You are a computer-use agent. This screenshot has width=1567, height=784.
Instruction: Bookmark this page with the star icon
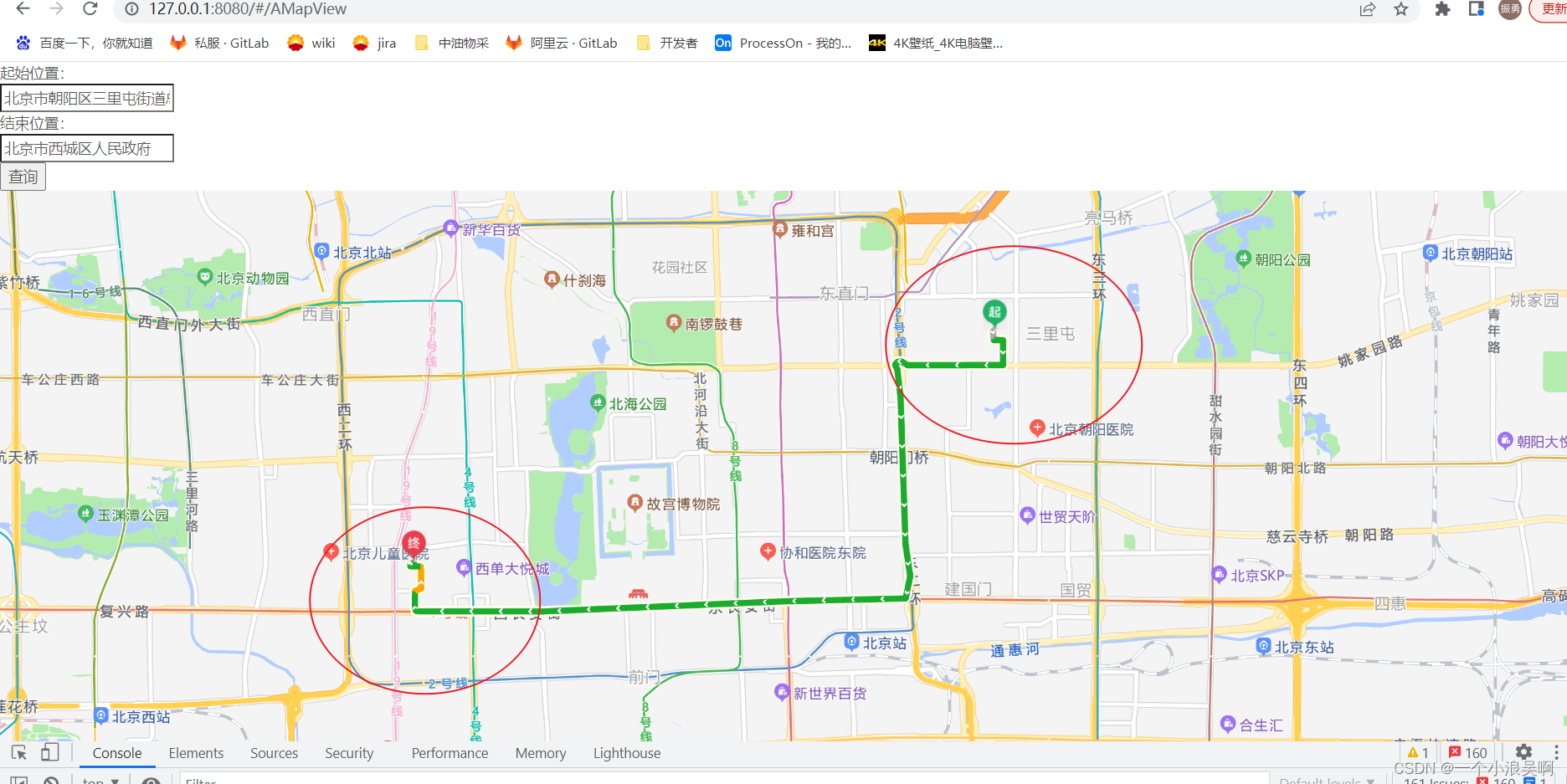(x=1401, y=9)
